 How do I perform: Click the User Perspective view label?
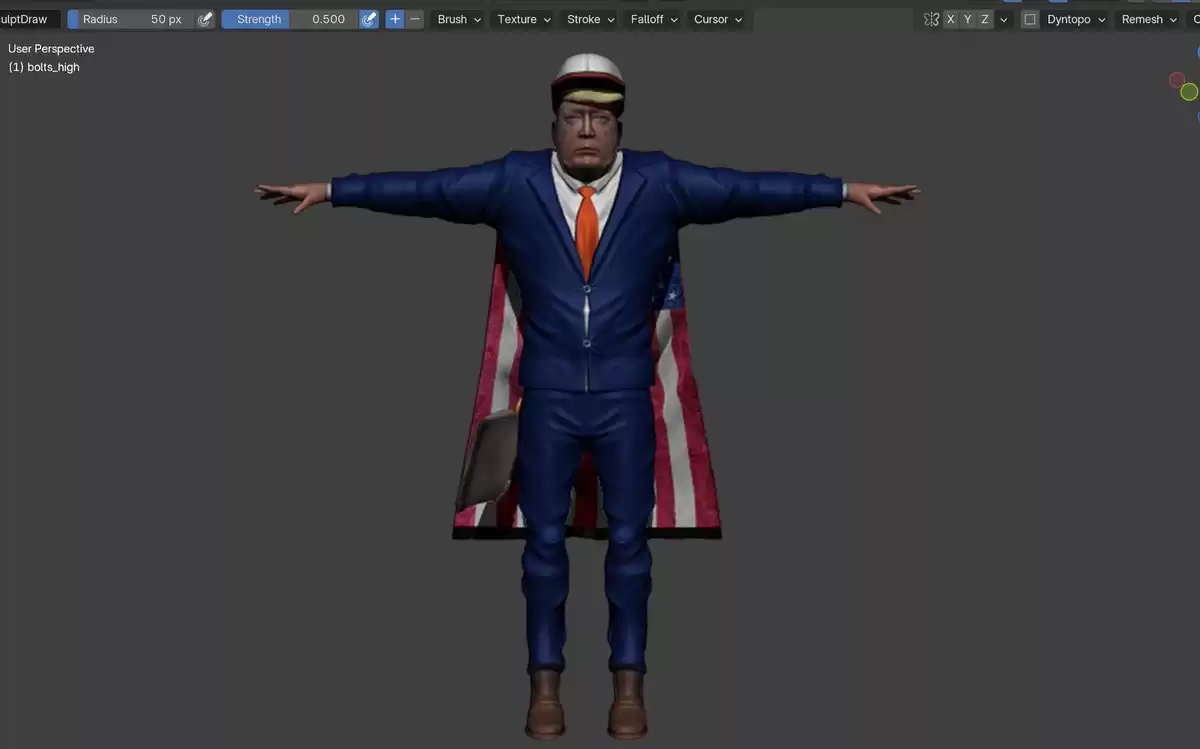tap(51, 48)
